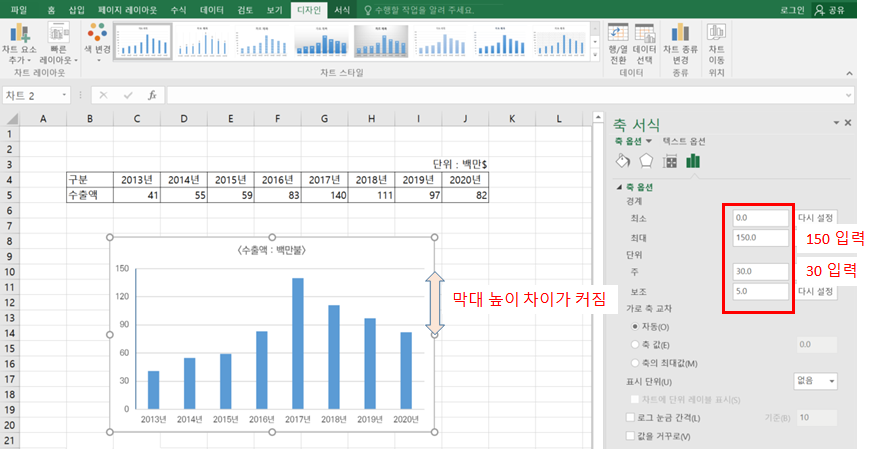Open Display units (표시 단위) dropdown
The height and width of the screenshot is (449, 877).
pyautogui.click(x=815, y=381)
